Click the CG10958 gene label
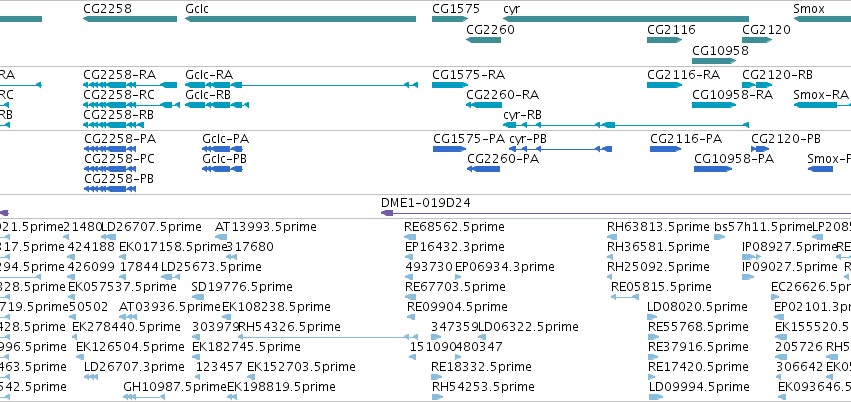851x402 pixels. (x=720, y=51)
